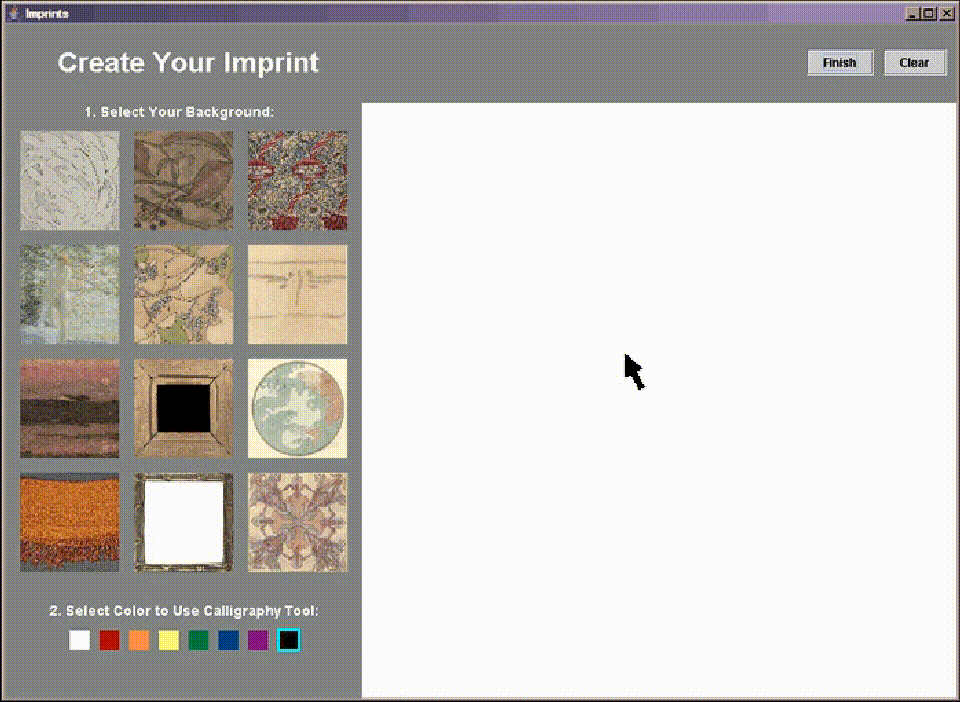Viewport: 960px width, 702px height.
Task: Select the green calligraphy color swatch
Action: click(x=198, y=640)
